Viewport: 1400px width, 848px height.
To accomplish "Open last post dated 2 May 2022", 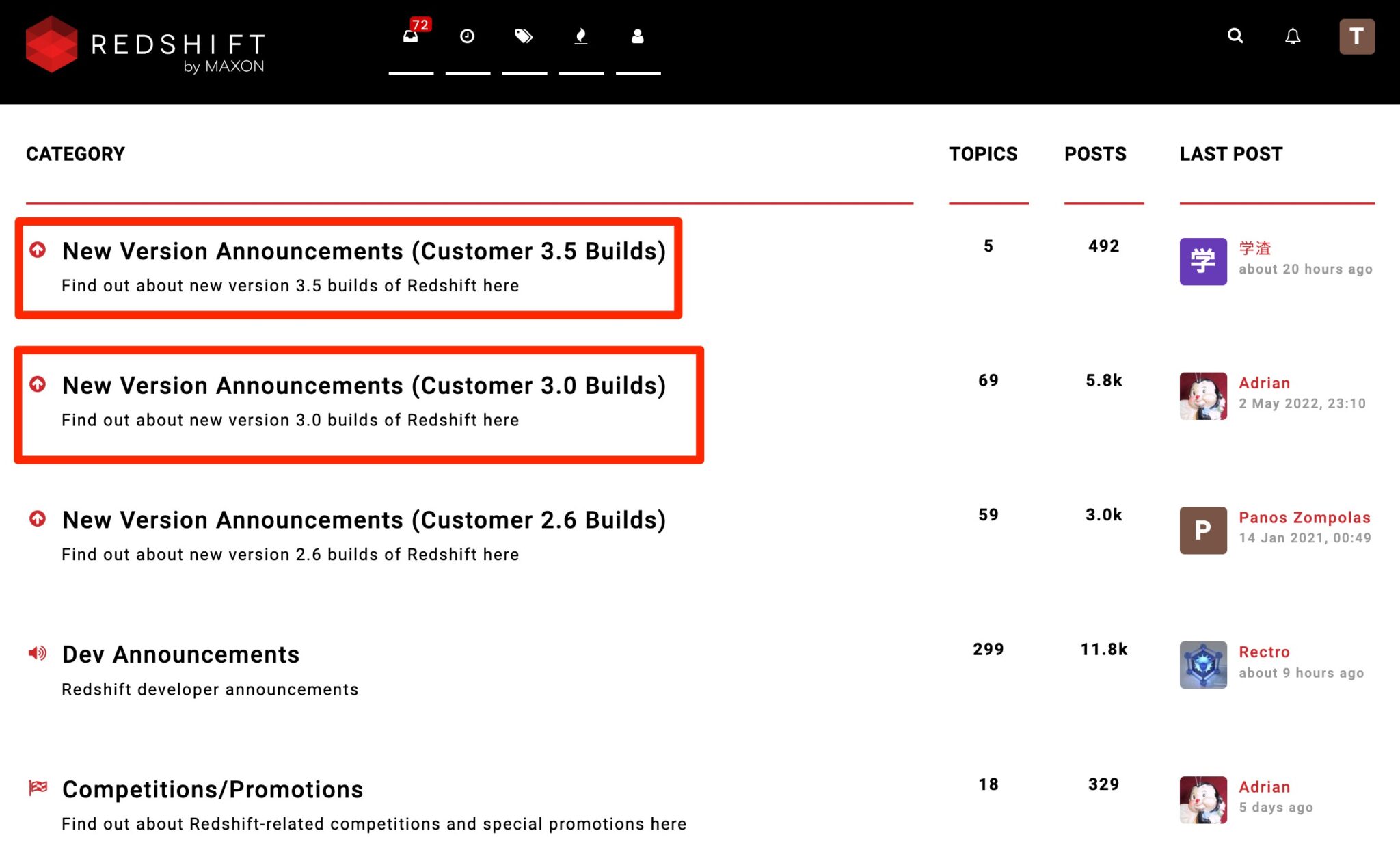I will 1302,403.
